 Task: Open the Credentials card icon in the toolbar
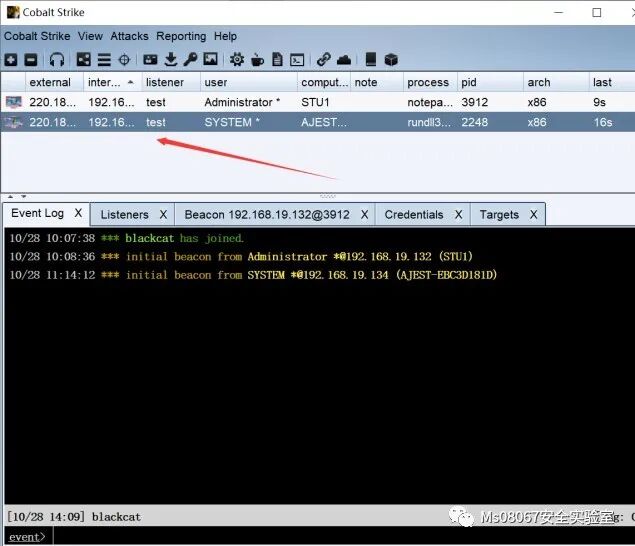(150, 60)
